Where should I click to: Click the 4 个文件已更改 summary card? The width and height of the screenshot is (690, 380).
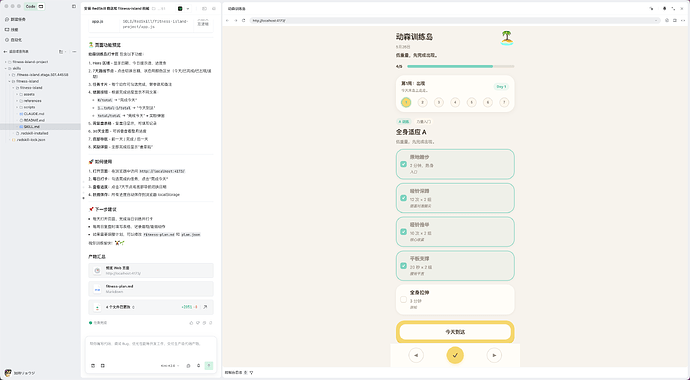click(151, 307)
